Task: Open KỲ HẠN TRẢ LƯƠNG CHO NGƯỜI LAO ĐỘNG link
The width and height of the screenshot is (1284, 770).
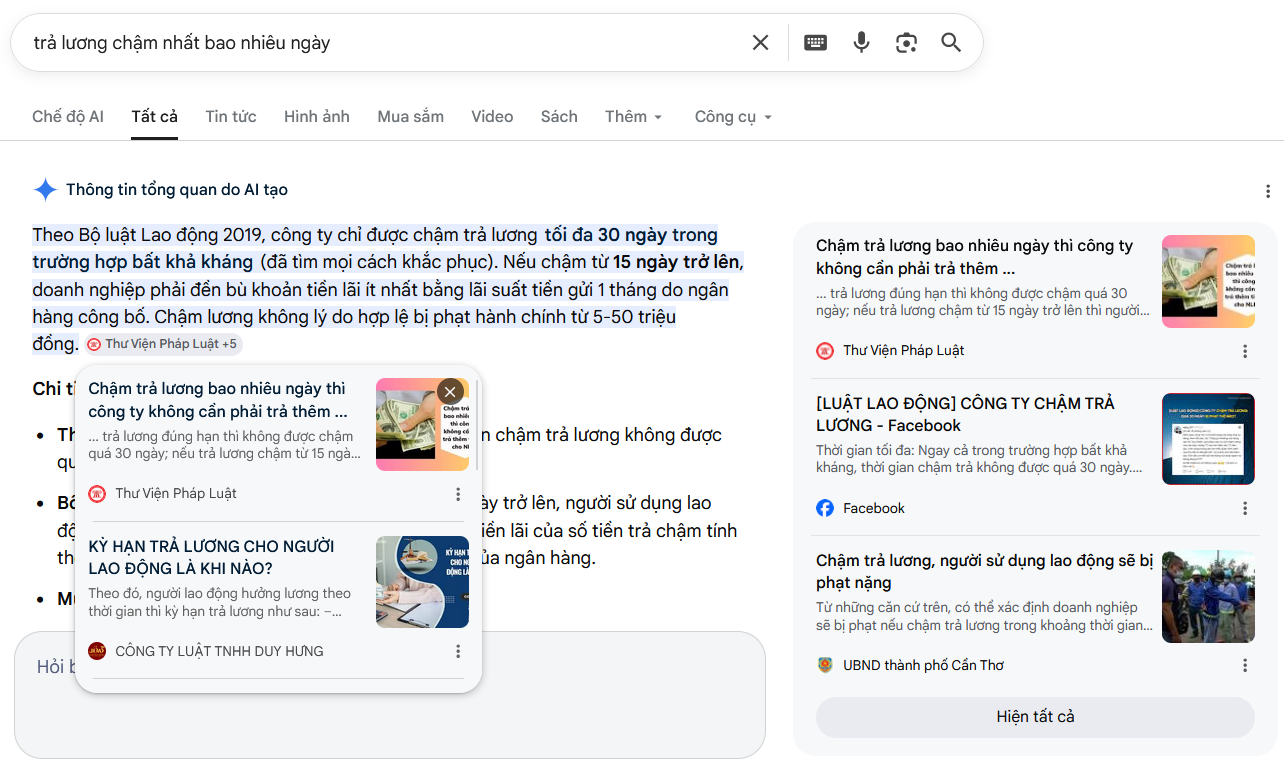Action: click(x=211, y=557)
